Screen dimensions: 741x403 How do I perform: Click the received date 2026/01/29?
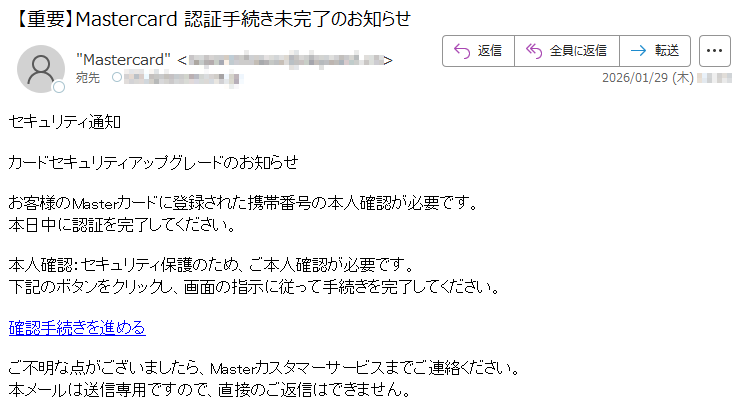click(x=647, y=78)
